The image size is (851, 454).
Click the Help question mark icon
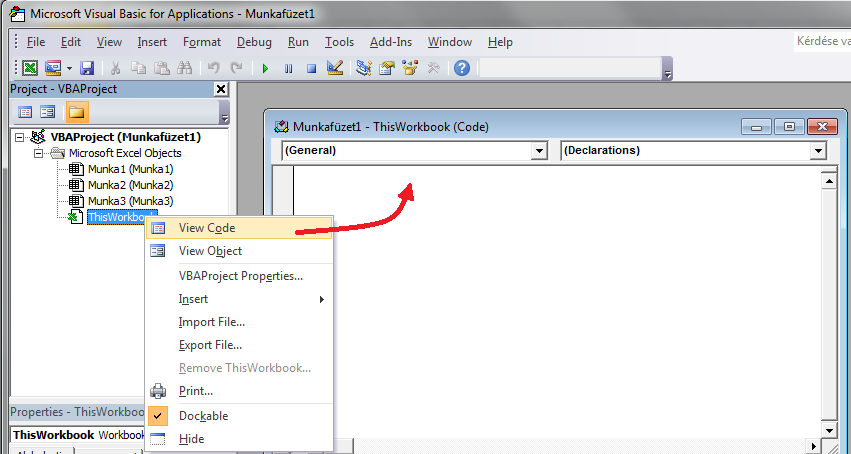pos(462,68)
